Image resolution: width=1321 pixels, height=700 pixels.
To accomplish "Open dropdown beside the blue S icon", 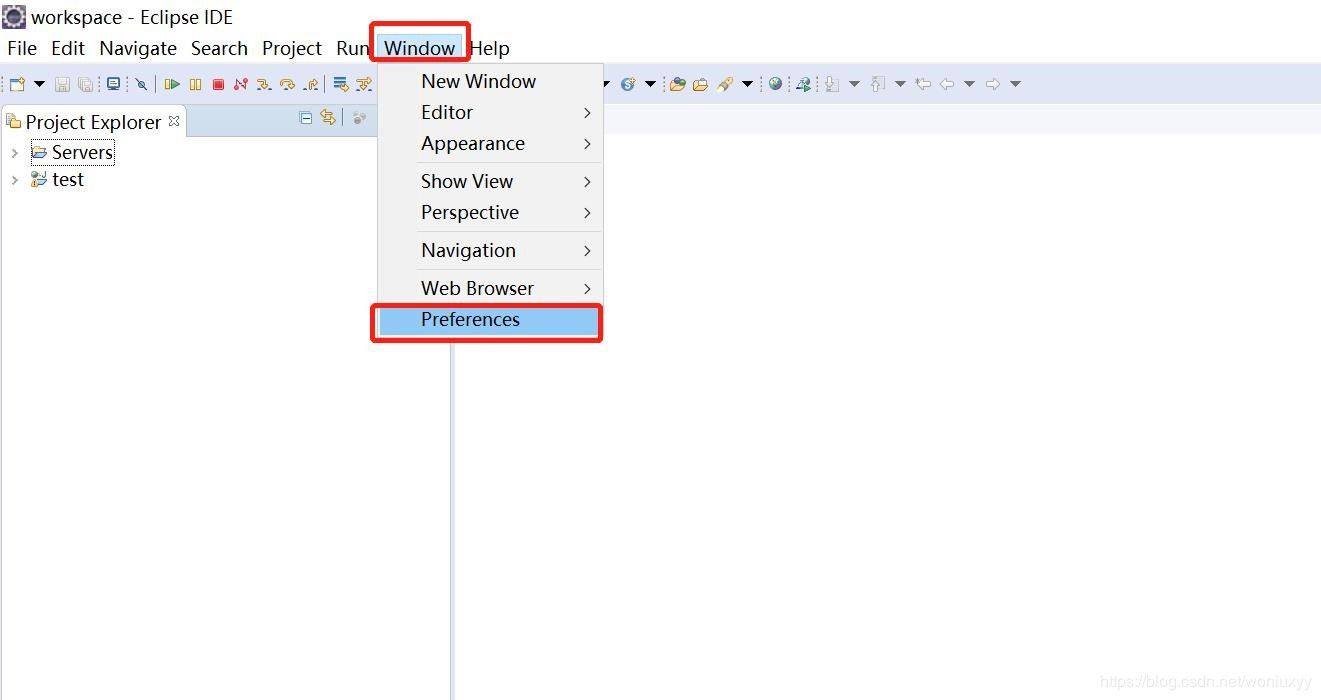I will point(650,84).
